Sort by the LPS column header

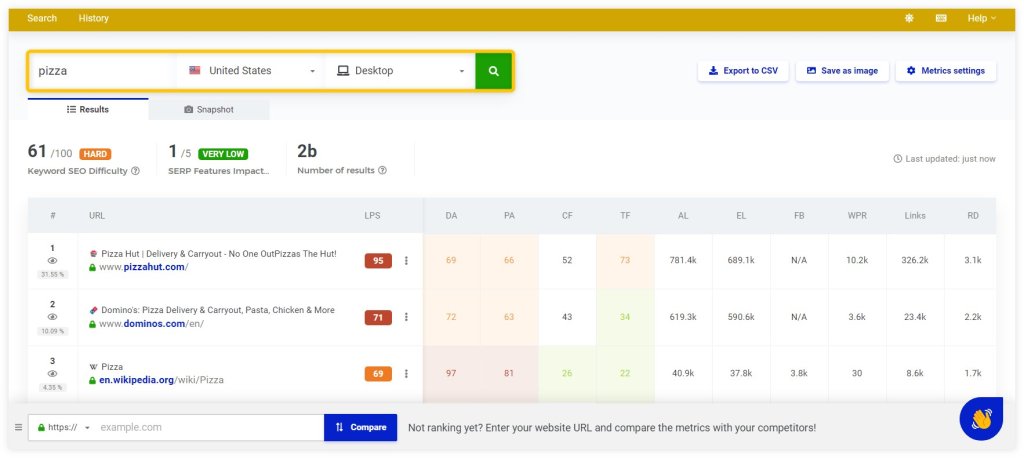(x=372, y=216)
